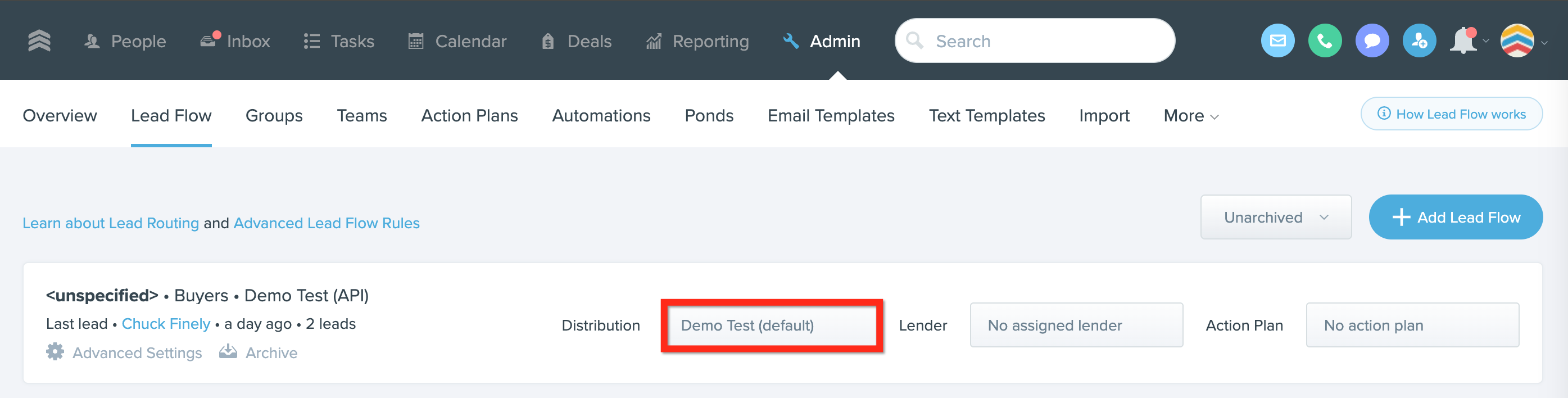Click the Add Lead Flow button
This screenshot has width=1568, height=398.
click(x=1455, y=217)
